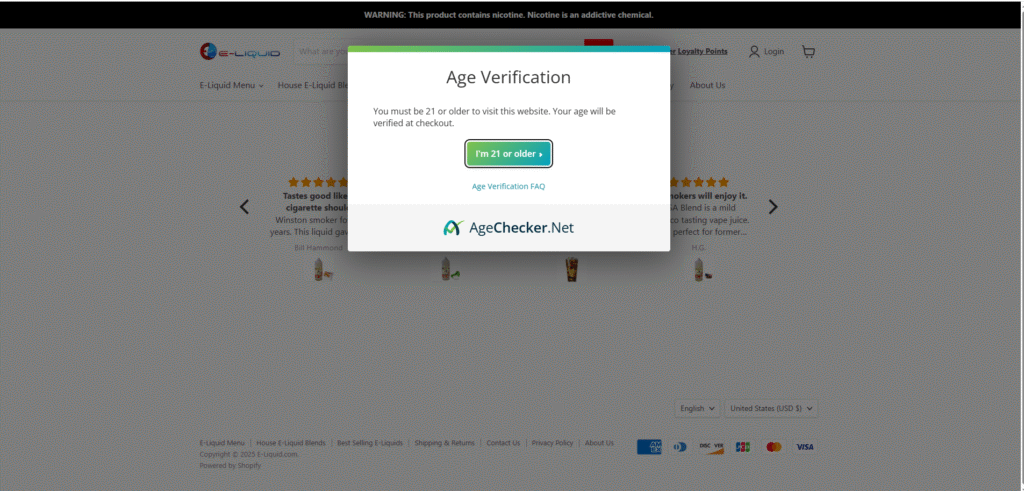This screenshot has width=1024, height=491.
Task: Open the shopping cart icon
Action: point(808,52)
